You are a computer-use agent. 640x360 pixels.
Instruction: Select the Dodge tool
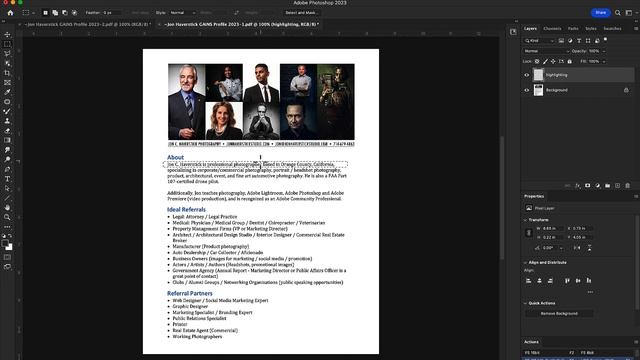(7, 159)
